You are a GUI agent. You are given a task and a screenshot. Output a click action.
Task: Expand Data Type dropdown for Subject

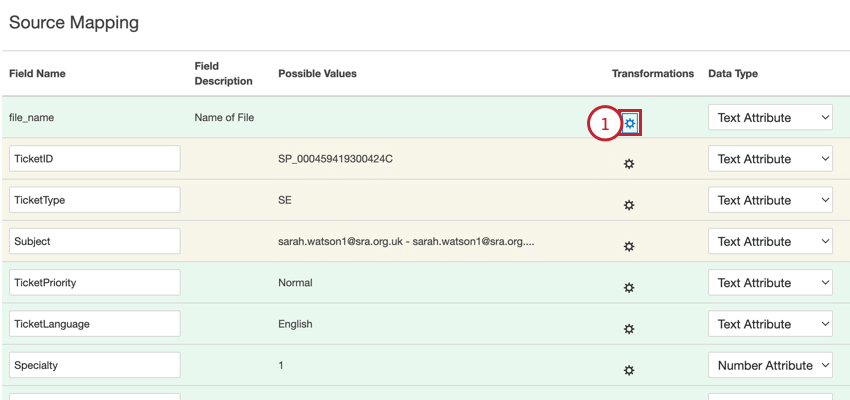pyautogui.click(x=770, y=241)
